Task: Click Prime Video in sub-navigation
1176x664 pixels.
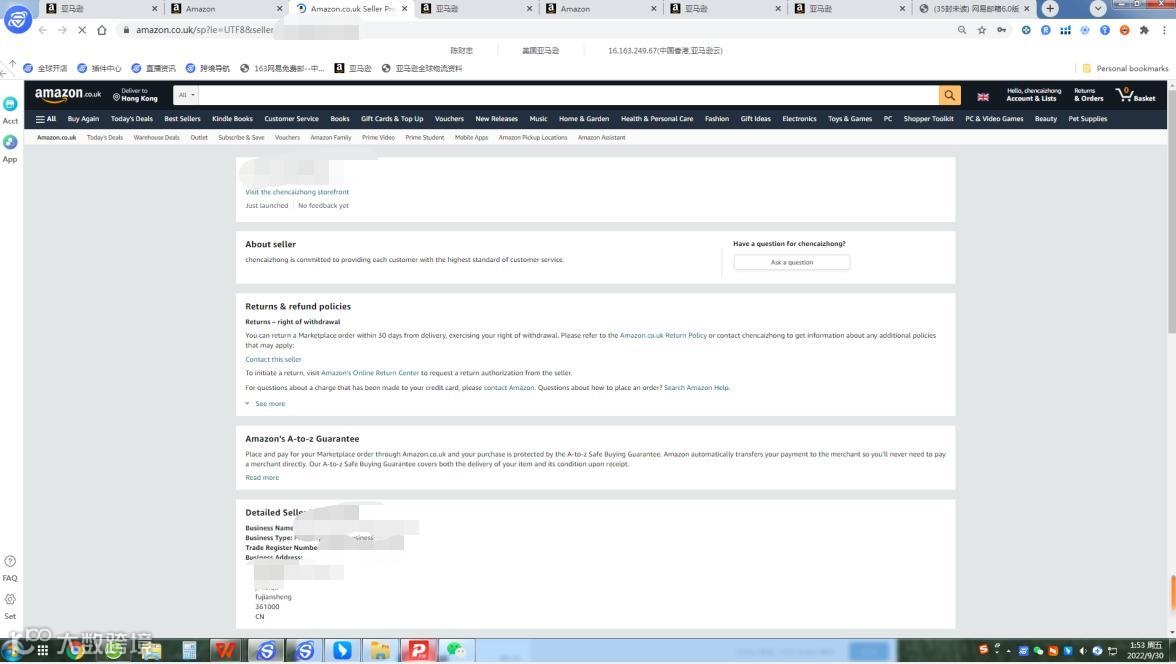Action: point(378,138)
